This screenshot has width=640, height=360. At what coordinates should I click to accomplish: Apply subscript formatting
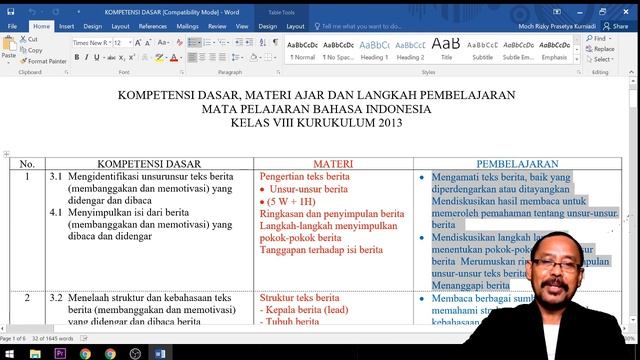(122, 58)
